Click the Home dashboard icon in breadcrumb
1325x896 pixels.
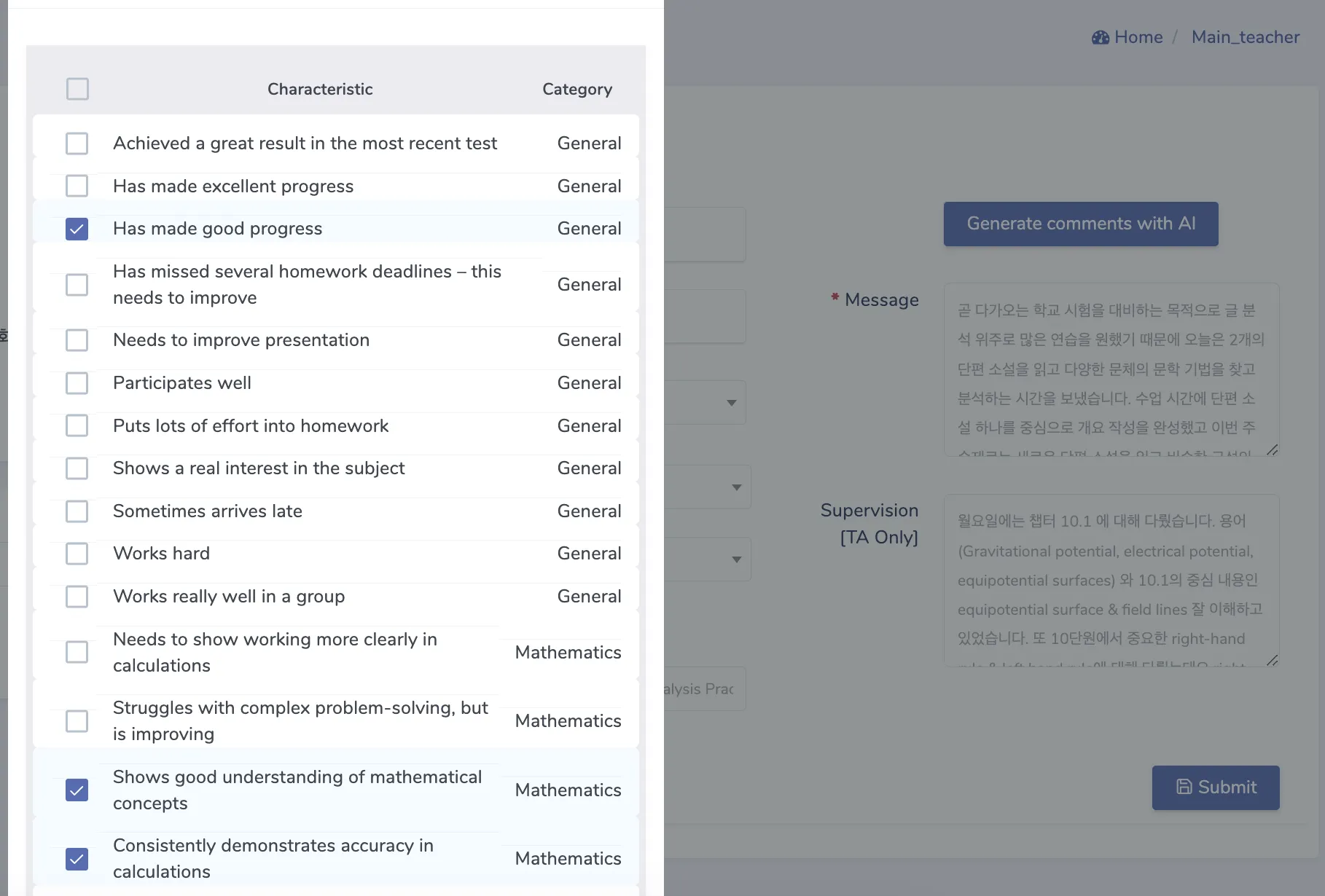[1100, 38]
